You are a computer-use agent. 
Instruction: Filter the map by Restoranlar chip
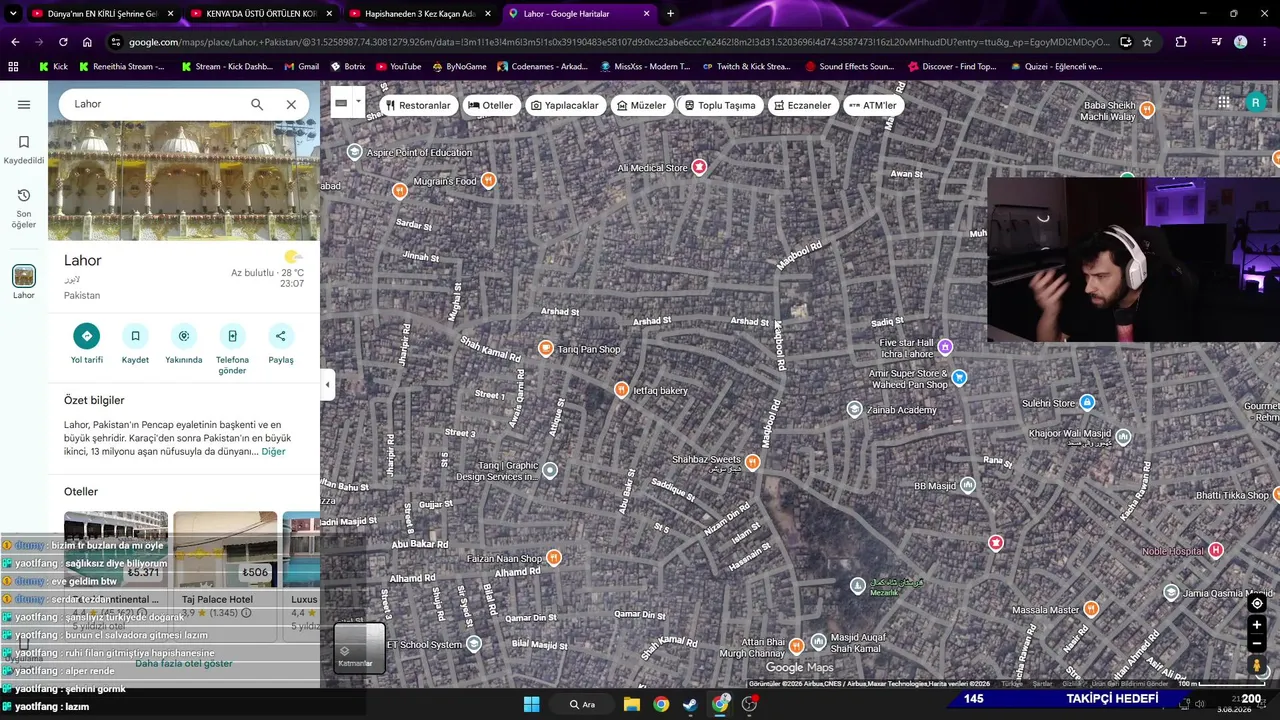pyautogui.click(x=418, y=105)
